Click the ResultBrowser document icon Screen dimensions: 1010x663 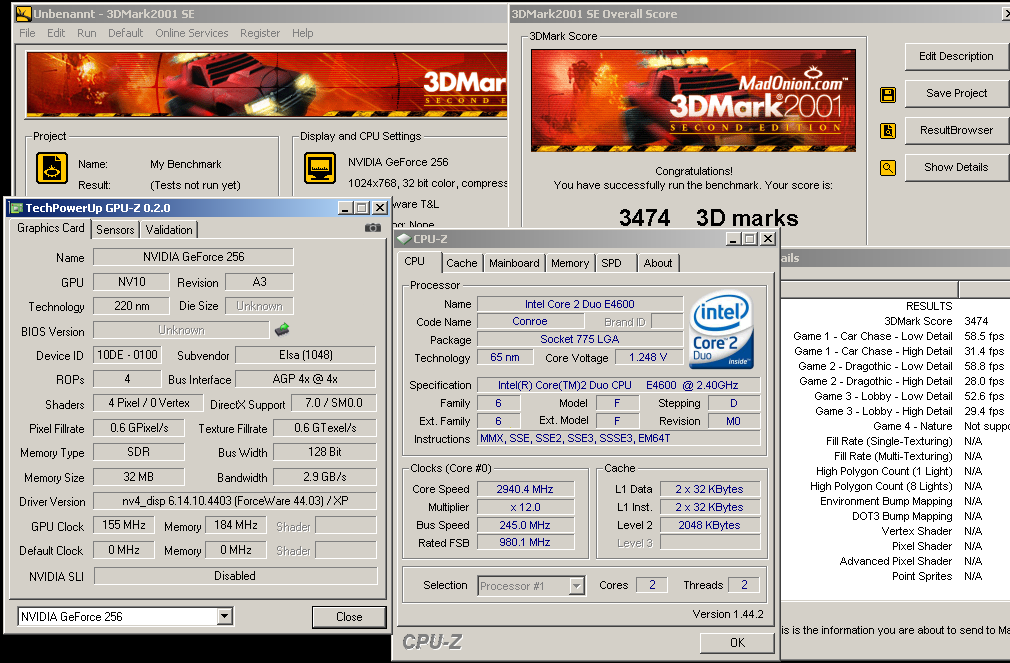[x=888, y=131]
